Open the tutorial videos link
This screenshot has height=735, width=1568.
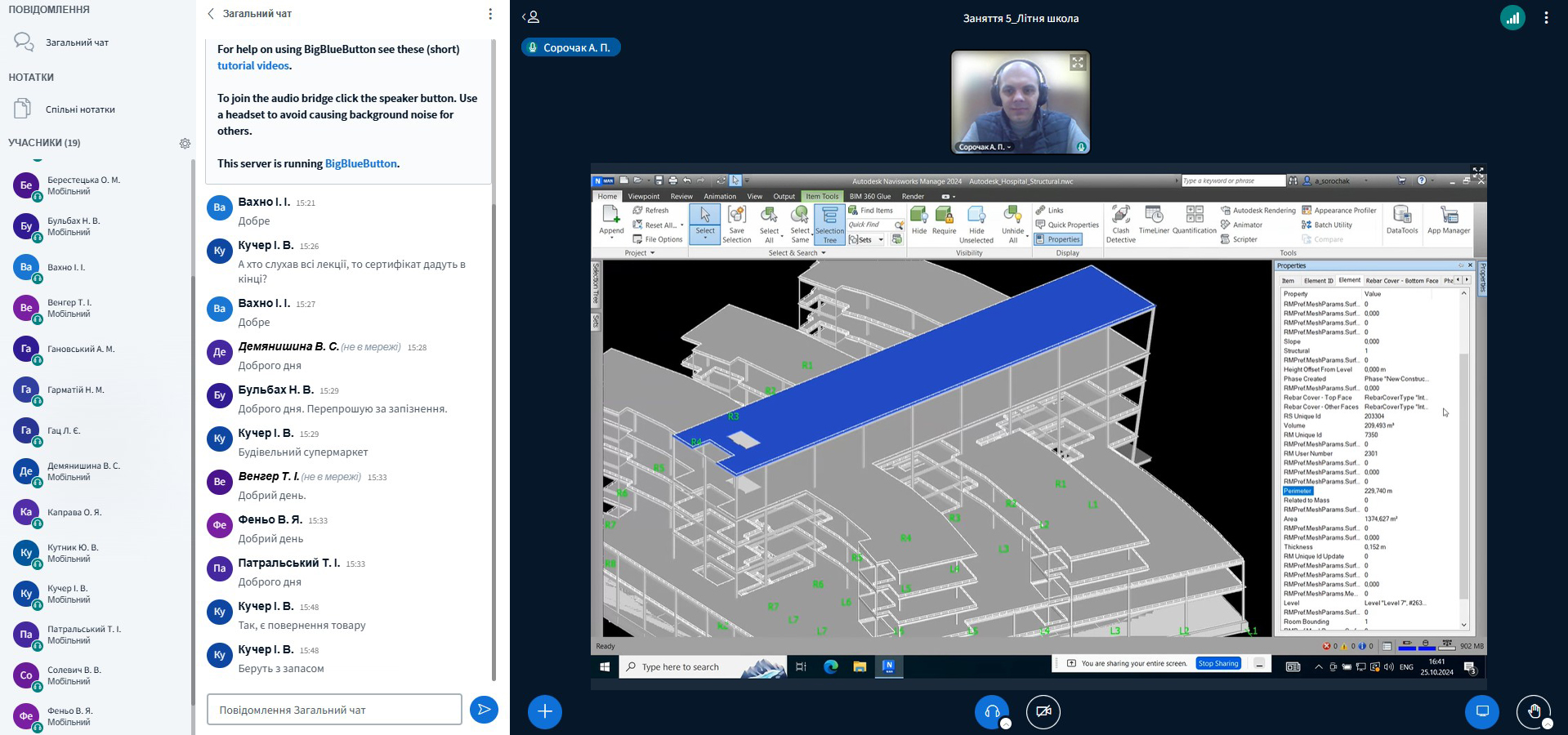(253, 65)
